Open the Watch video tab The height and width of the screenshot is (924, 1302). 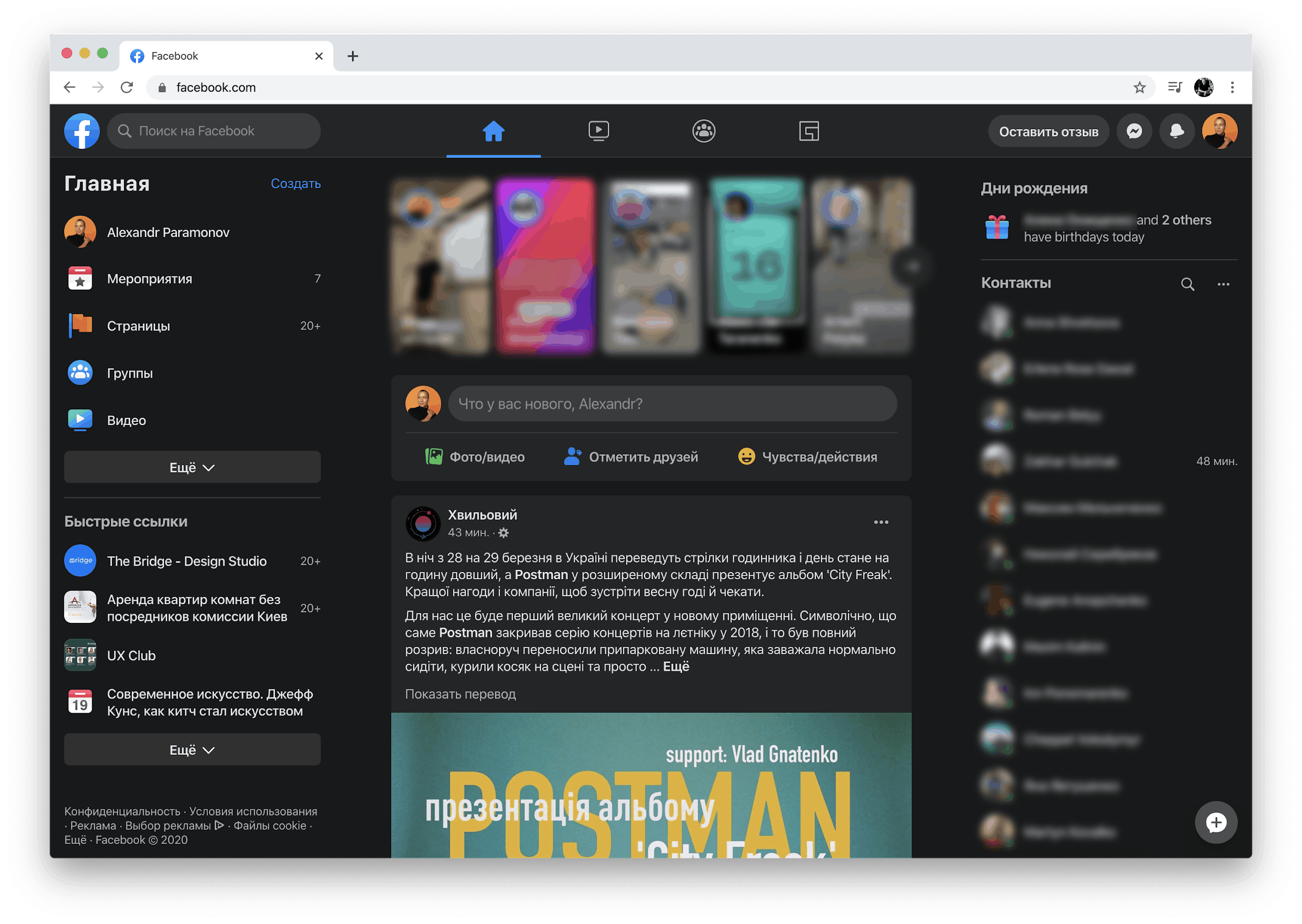tap(598, 131)
